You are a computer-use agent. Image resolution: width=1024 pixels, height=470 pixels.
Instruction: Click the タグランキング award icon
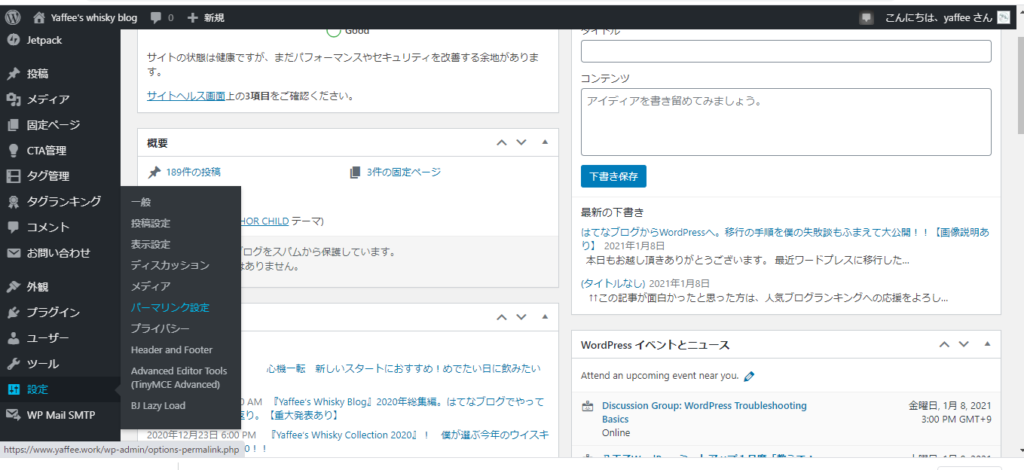(x=12, y=202)
